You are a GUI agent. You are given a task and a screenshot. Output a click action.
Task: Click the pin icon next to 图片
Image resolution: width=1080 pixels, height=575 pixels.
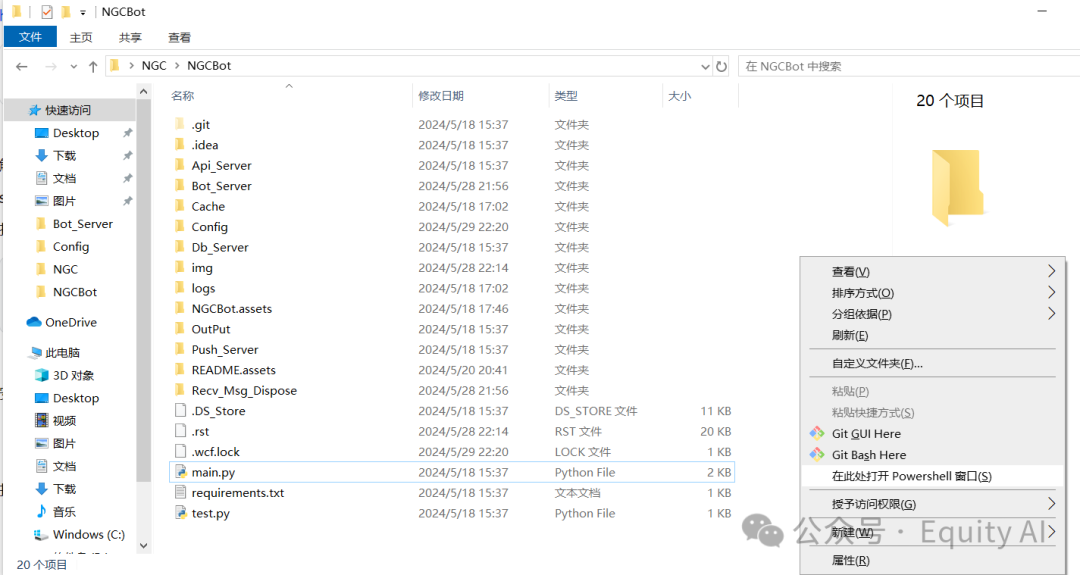127,201
